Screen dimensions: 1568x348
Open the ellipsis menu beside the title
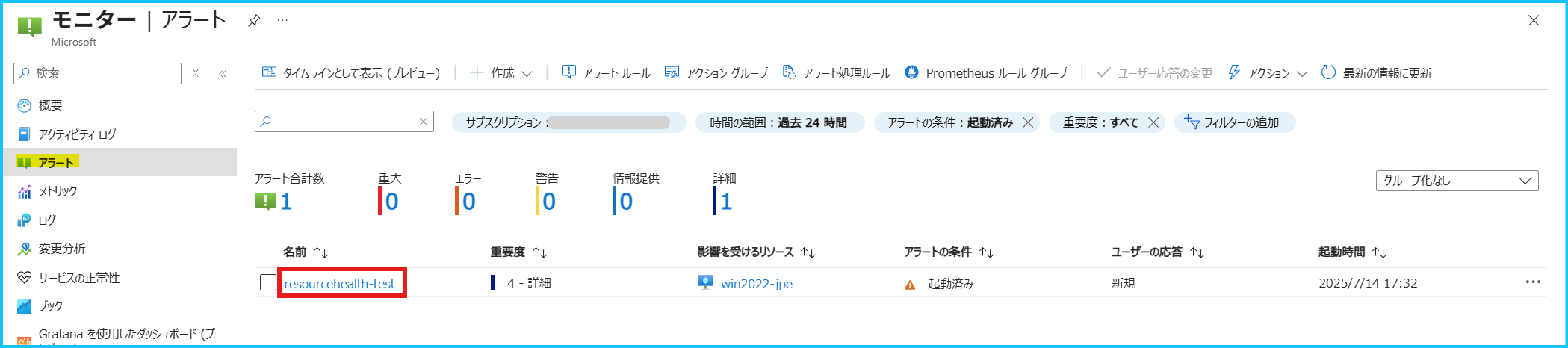pos(282,20)
